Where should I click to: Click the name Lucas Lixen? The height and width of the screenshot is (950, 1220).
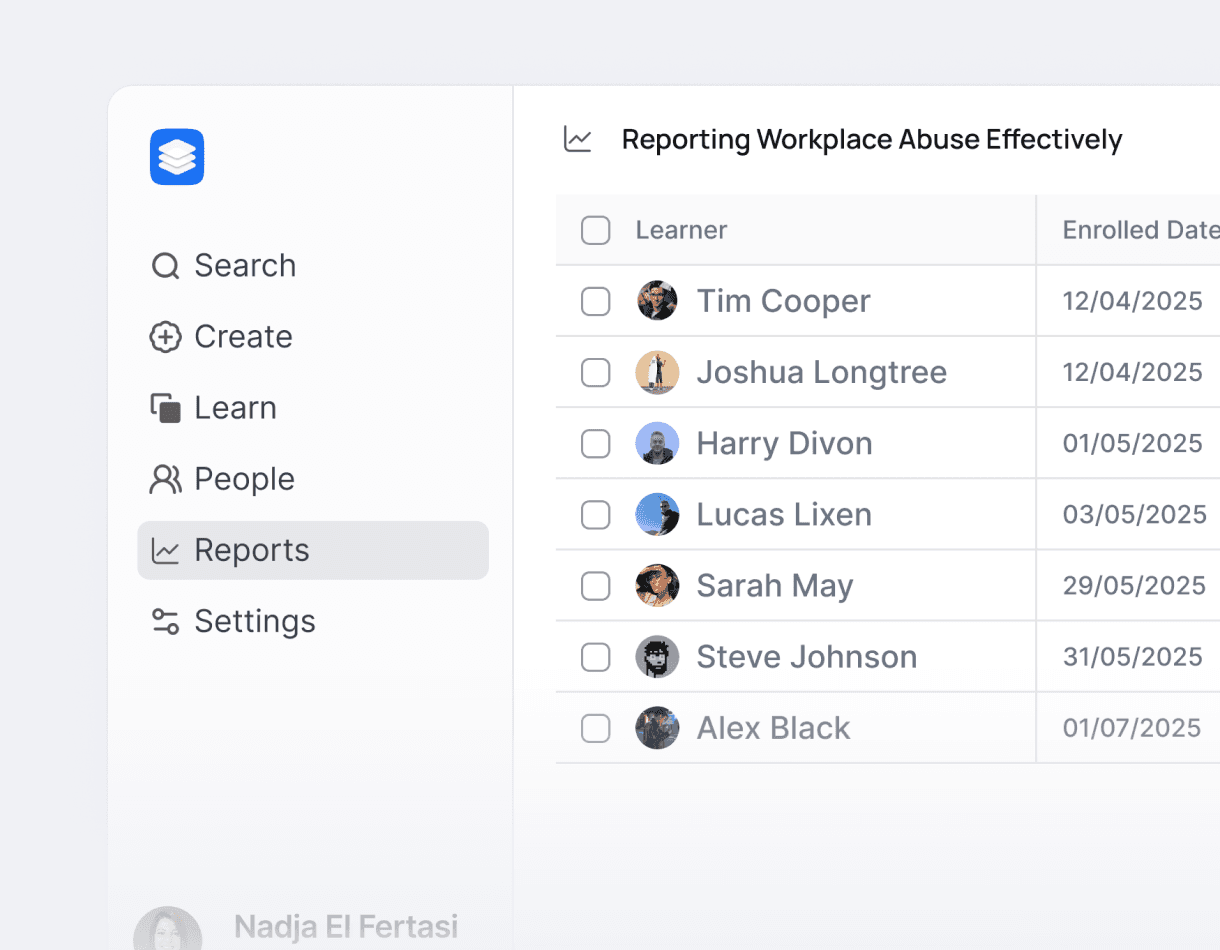coord(784,514)
